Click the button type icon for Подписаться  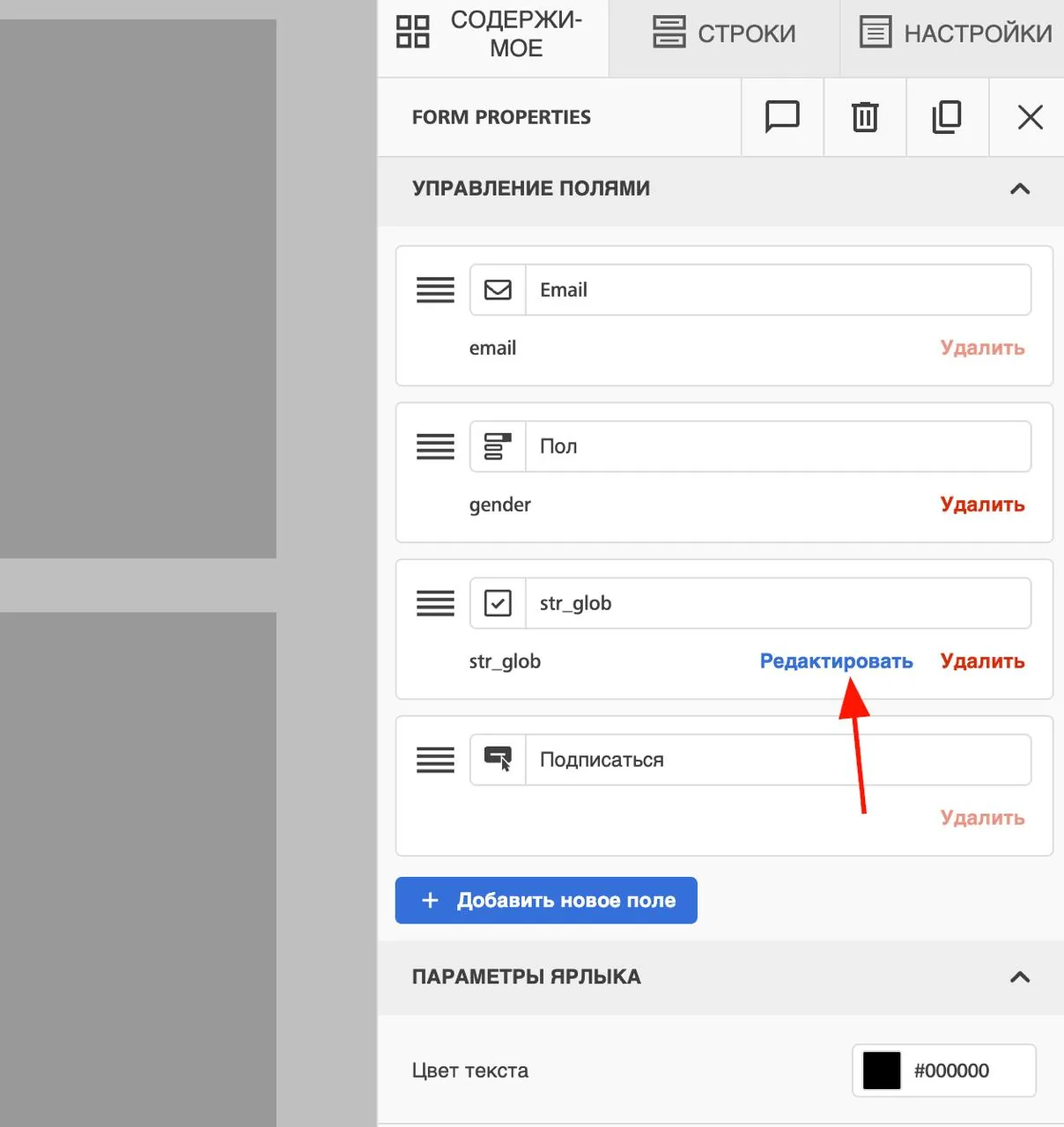(498, 759)
